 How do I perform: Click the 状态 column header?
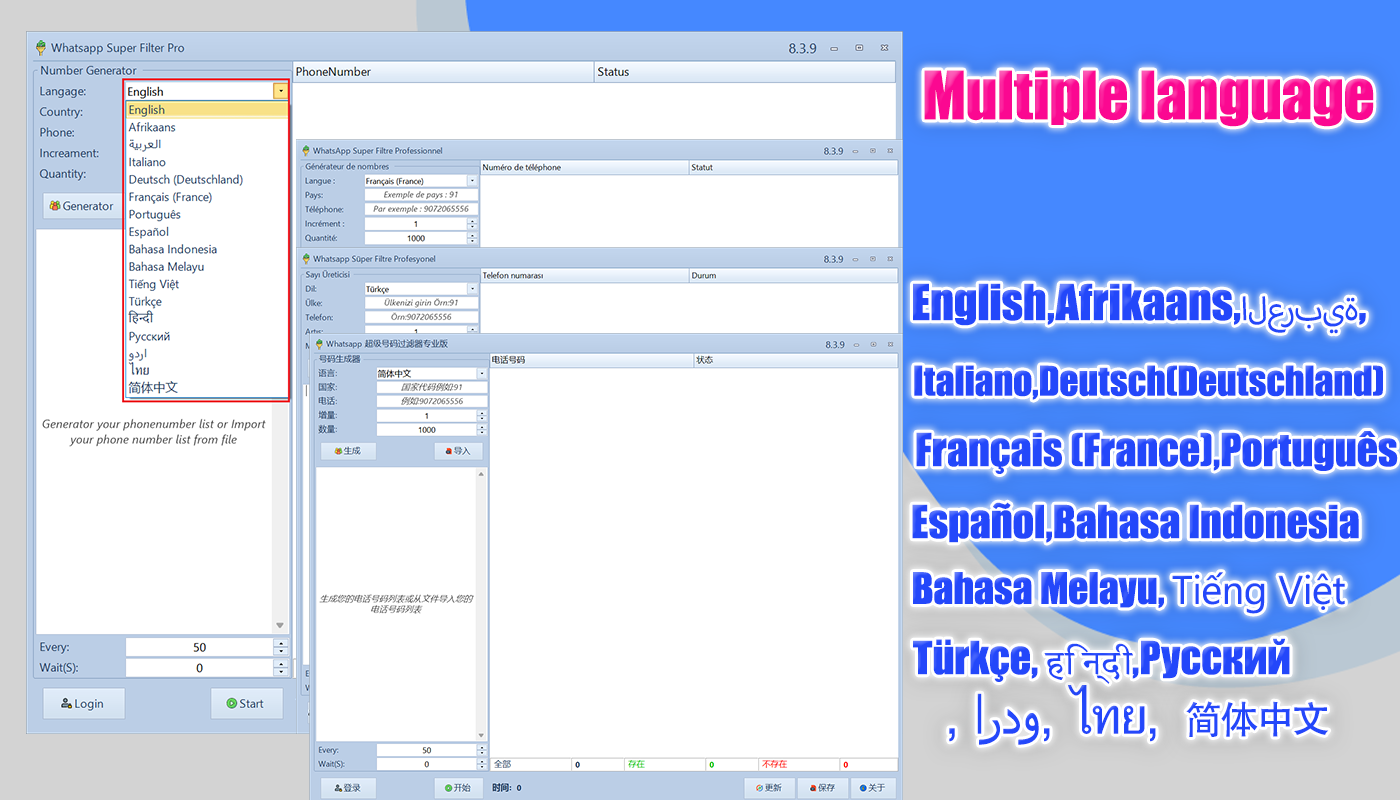[795, 360]
